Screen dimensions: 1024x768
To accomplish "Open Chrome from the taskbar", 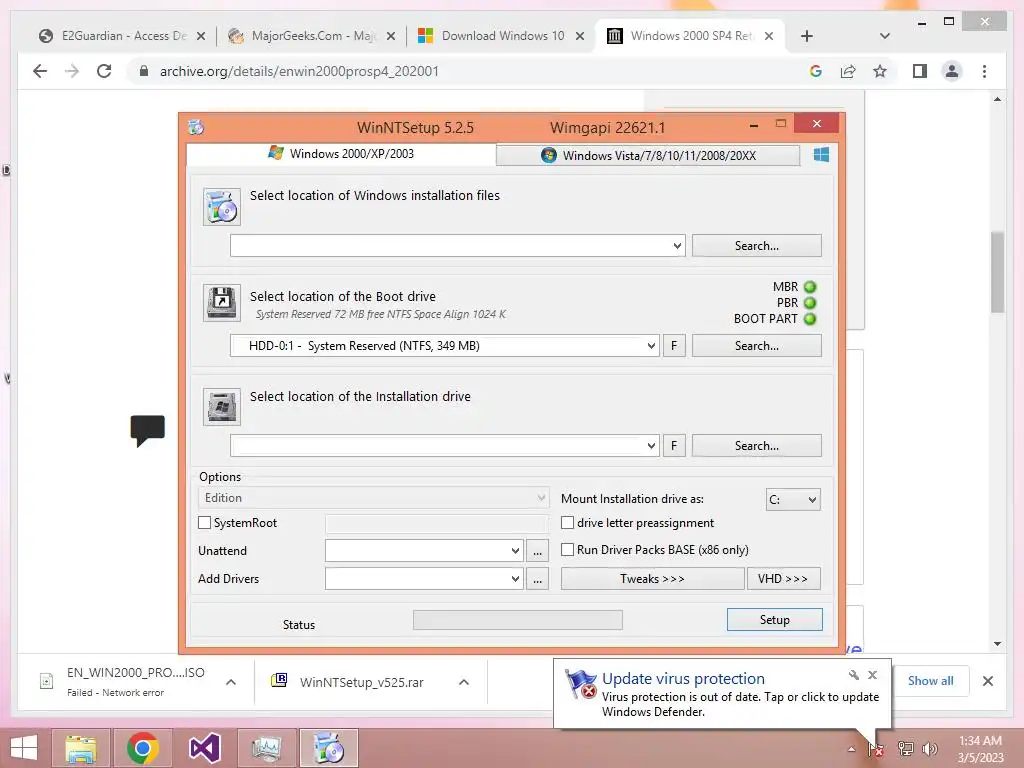I will (142, 748).
